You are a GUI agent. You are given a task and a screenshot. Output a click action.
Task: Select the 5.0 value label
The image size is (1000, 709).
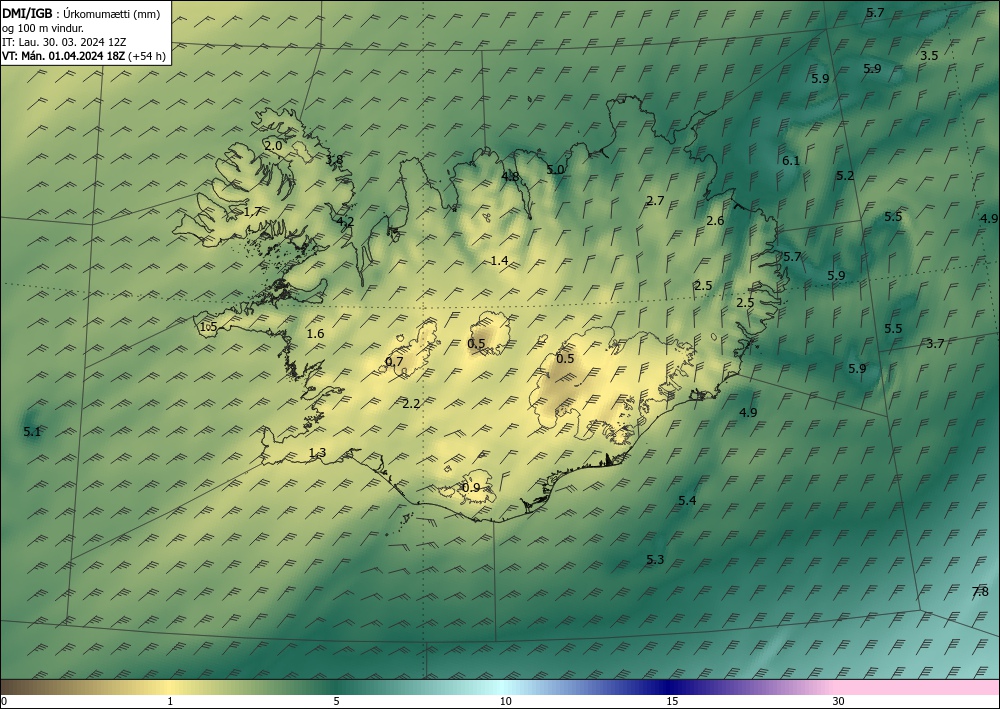click(x=555, y=170)
